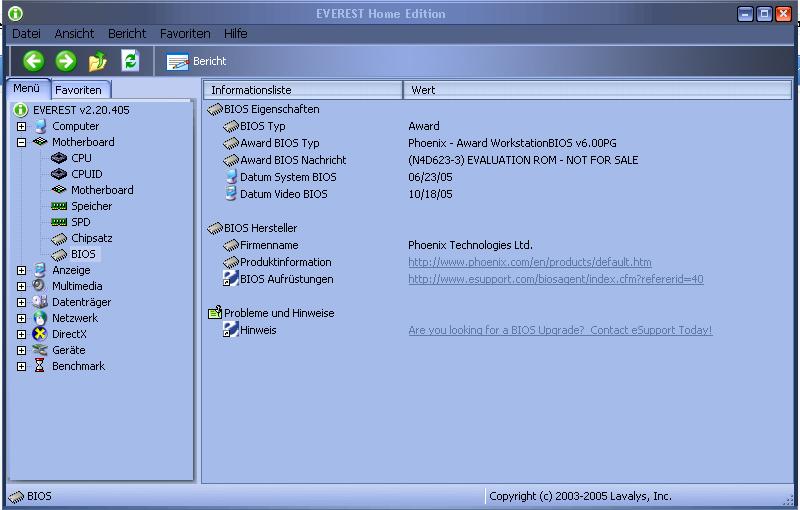Collapse the Motherboard tree node

[21, 142]
